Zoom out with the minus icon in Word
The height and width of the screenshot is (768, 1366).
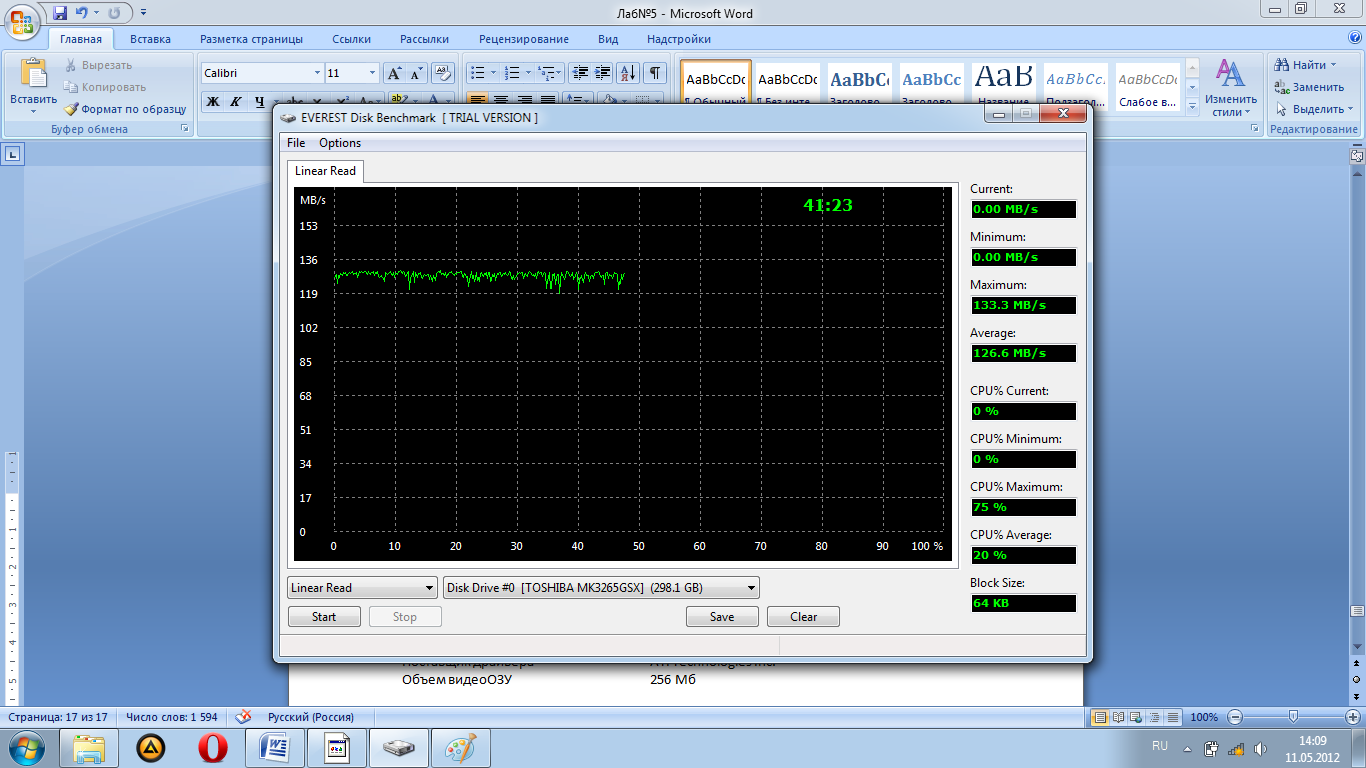[1236, 717]
